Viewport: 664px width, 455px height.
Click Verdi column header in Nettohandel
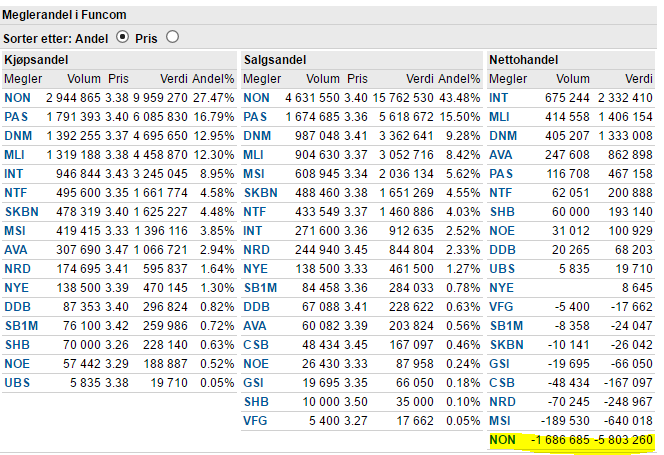(639, 79)
